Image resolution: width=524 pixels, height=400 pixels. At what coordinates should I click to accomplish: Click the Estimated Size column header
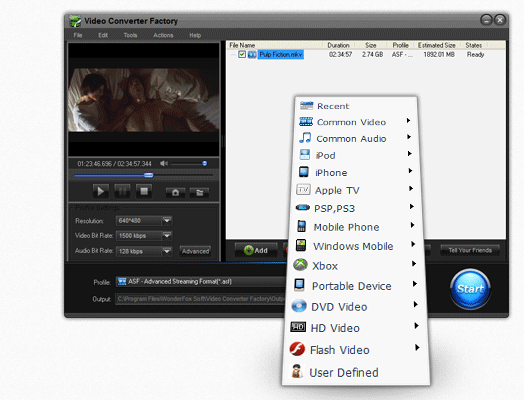436,45
